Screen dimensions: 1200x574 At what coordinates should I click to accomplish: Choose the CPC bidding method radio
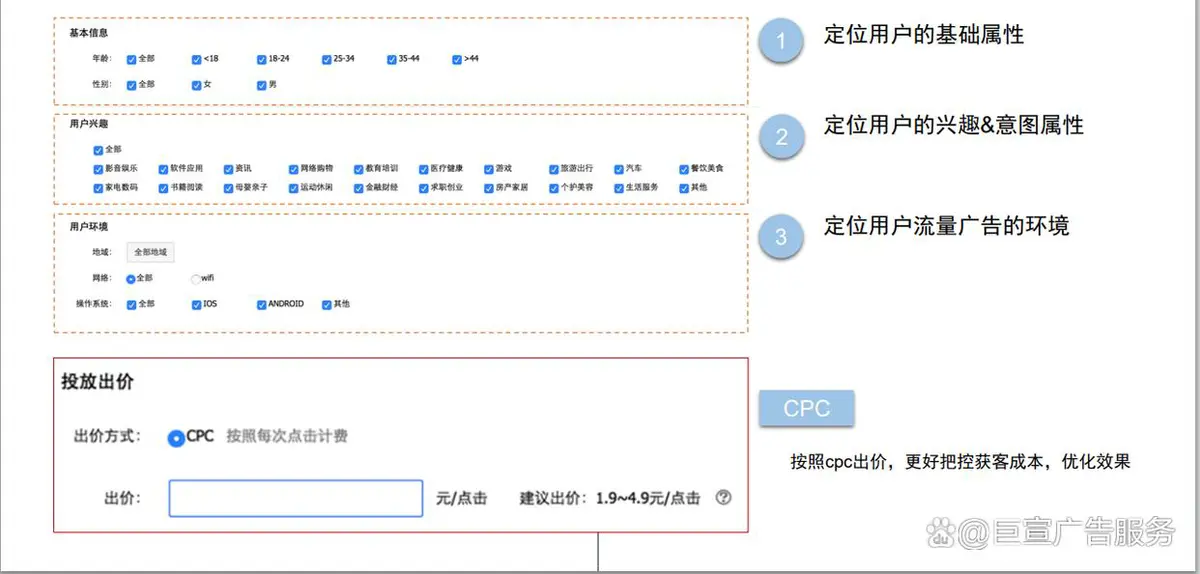coord(176,437)
